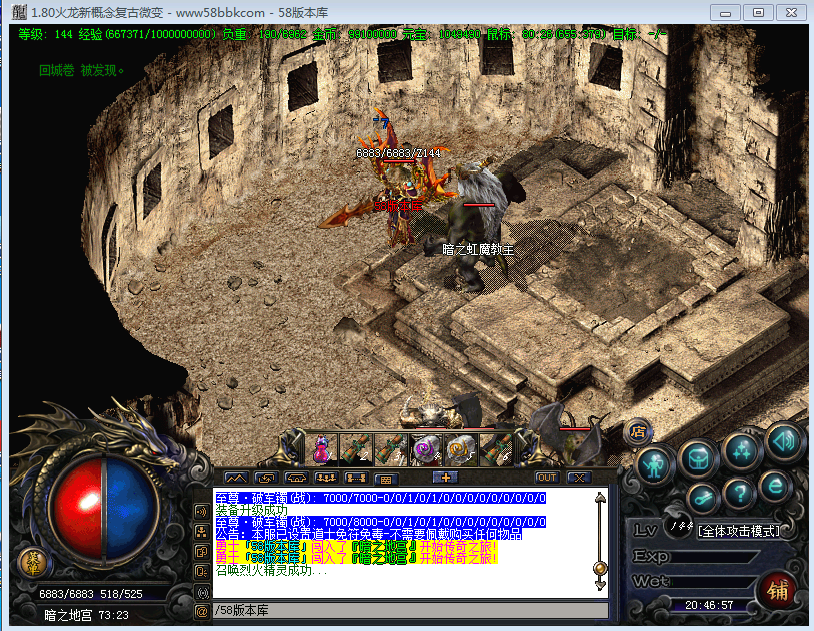Click the blue mana orb
Screen dimensions: 814x631
pyautogui.click(x=130, y=508)
